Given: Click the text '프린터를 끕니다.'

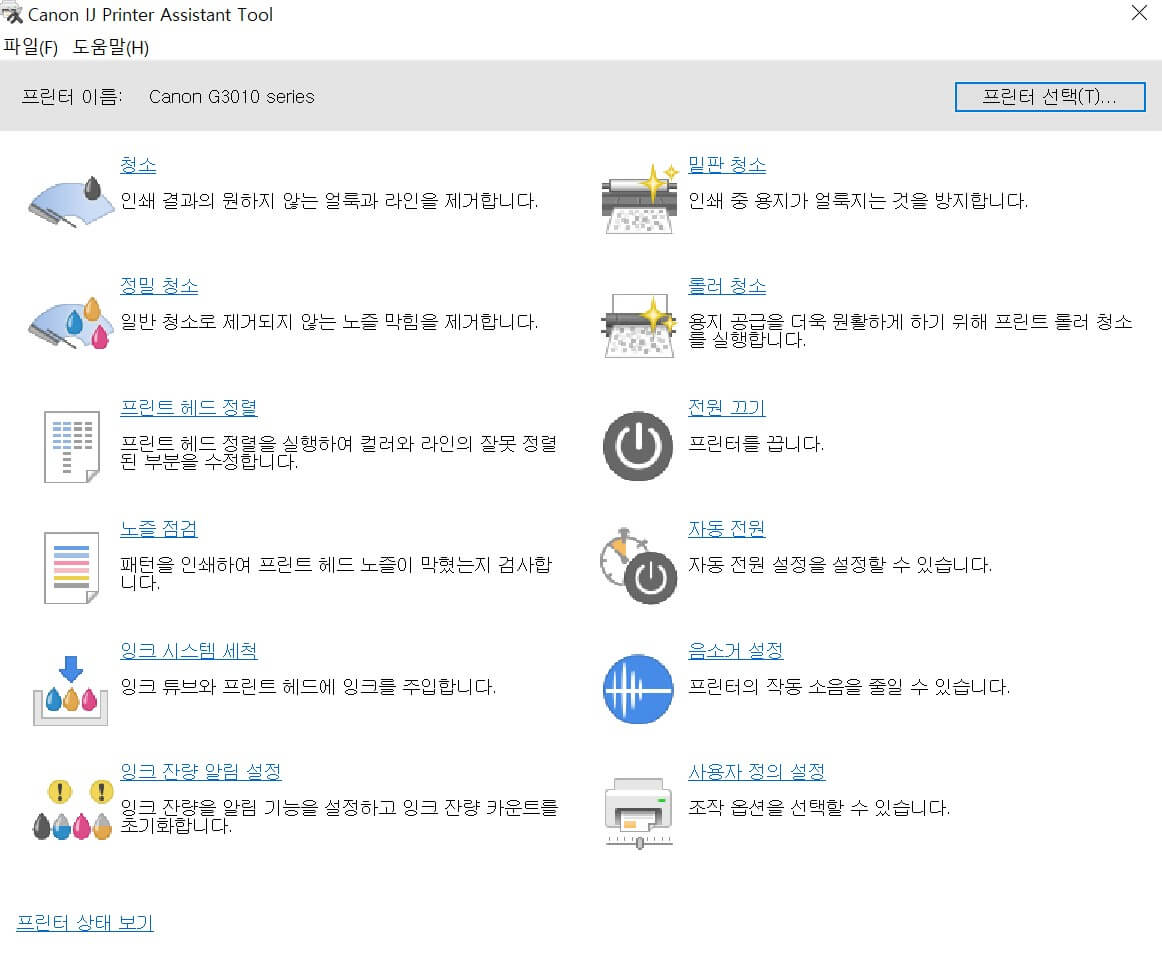Looking at the screenshot, I should tap(755, 444).
